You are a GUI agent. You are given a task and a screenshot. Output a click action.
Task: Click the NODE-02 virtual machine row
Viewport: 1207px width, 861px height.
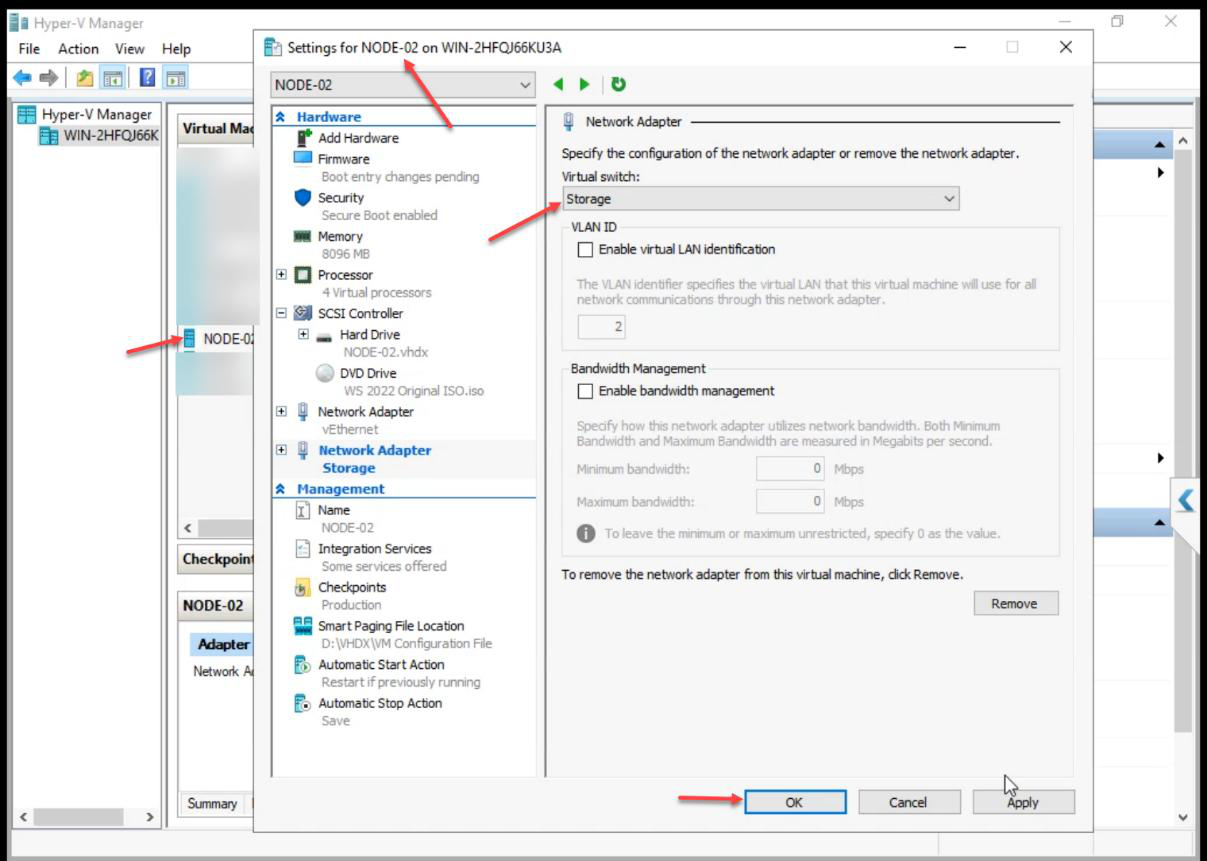(217, 339)
